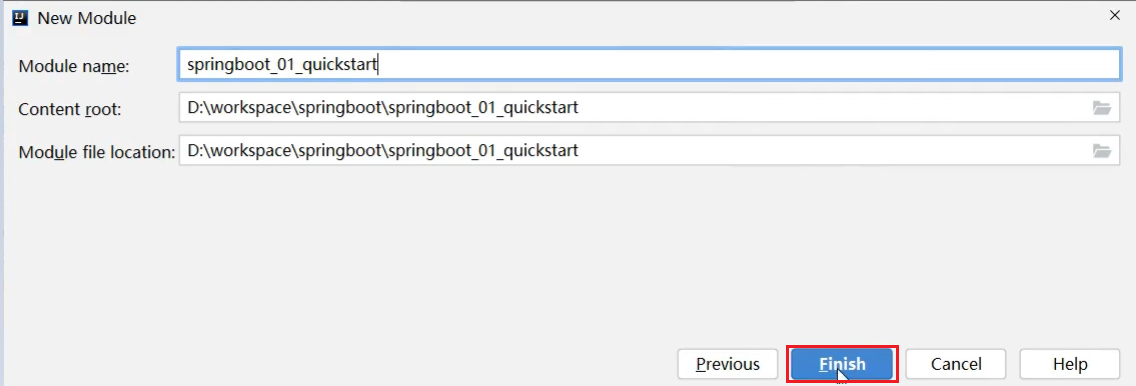Screen dimensions: 1136x386
Task: Click the 'Module name:' label
Action: click(x=74, y=66)
